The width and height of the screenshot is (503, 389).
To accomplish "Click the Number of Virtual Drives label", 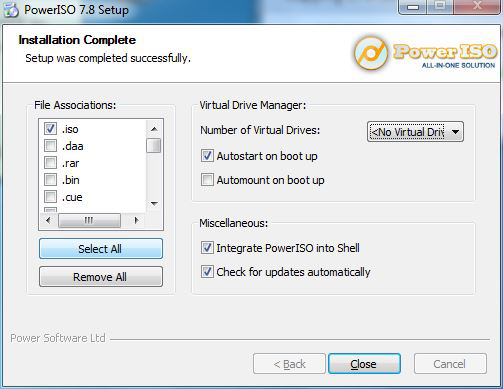I will 260,130.
